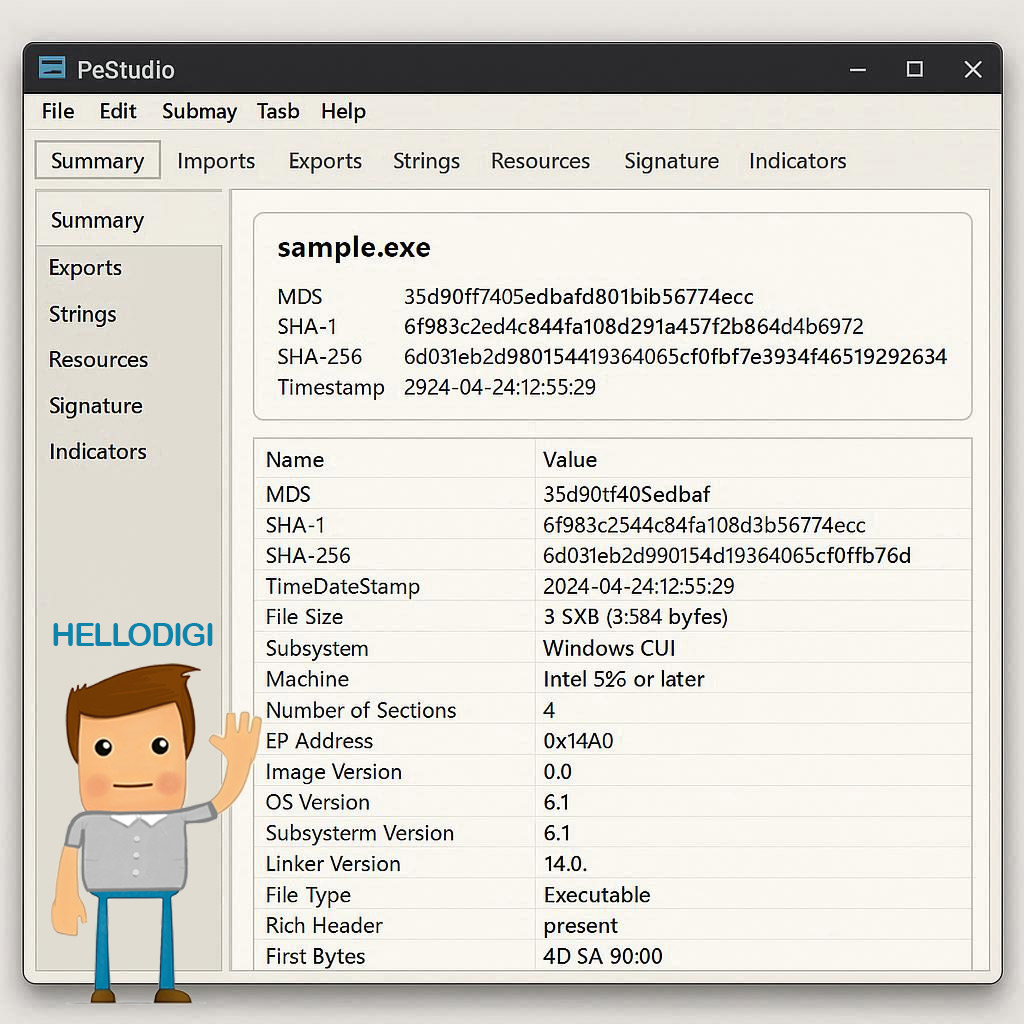Open the Edit menu
This screenshot has height=1024, width=1024.
click(x=118, y=111)
